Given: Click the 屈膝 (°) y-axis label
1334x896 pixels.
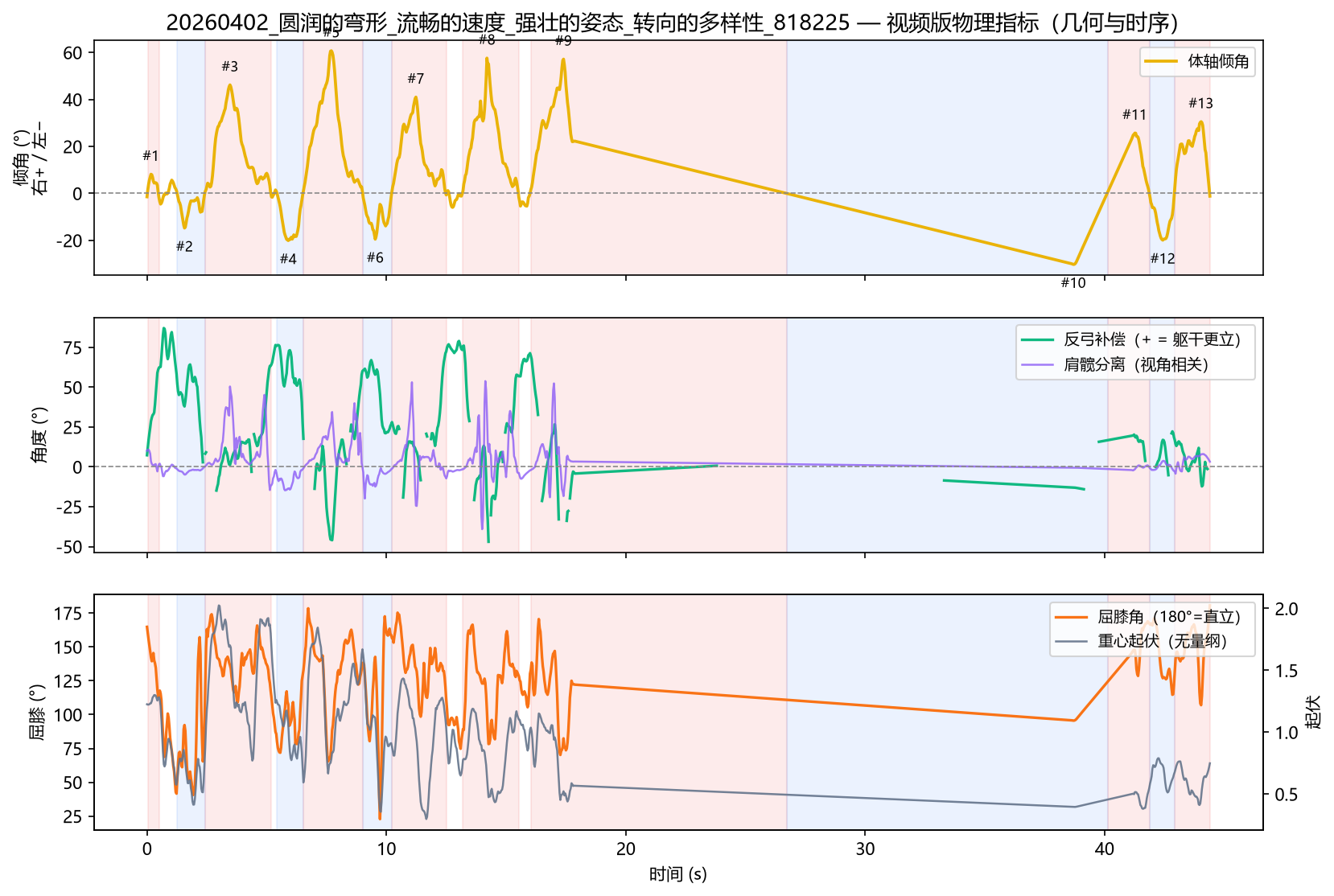Looking at the screenshot, I should [38, 713].
